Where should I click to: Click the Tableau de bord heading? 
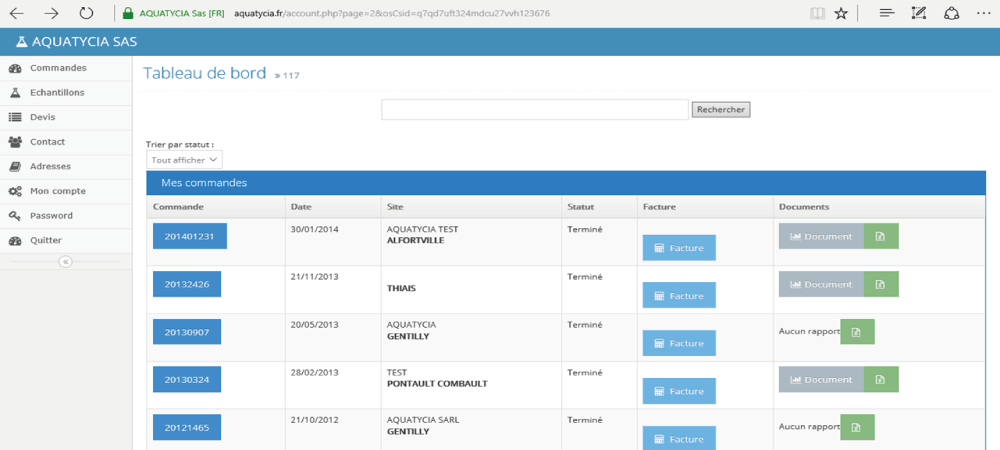point(204,73)
